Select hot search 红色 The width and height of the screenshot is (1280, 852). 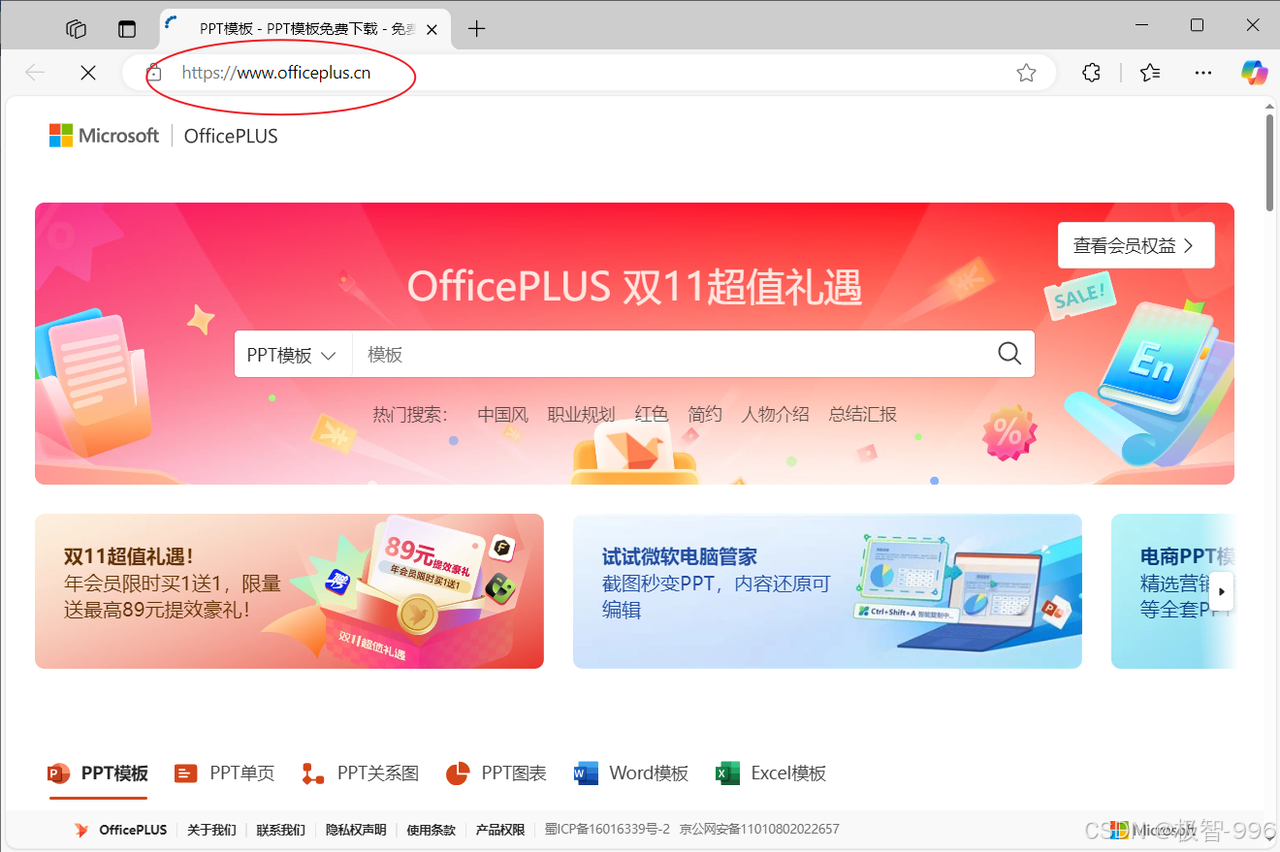[x=651, y=414]
